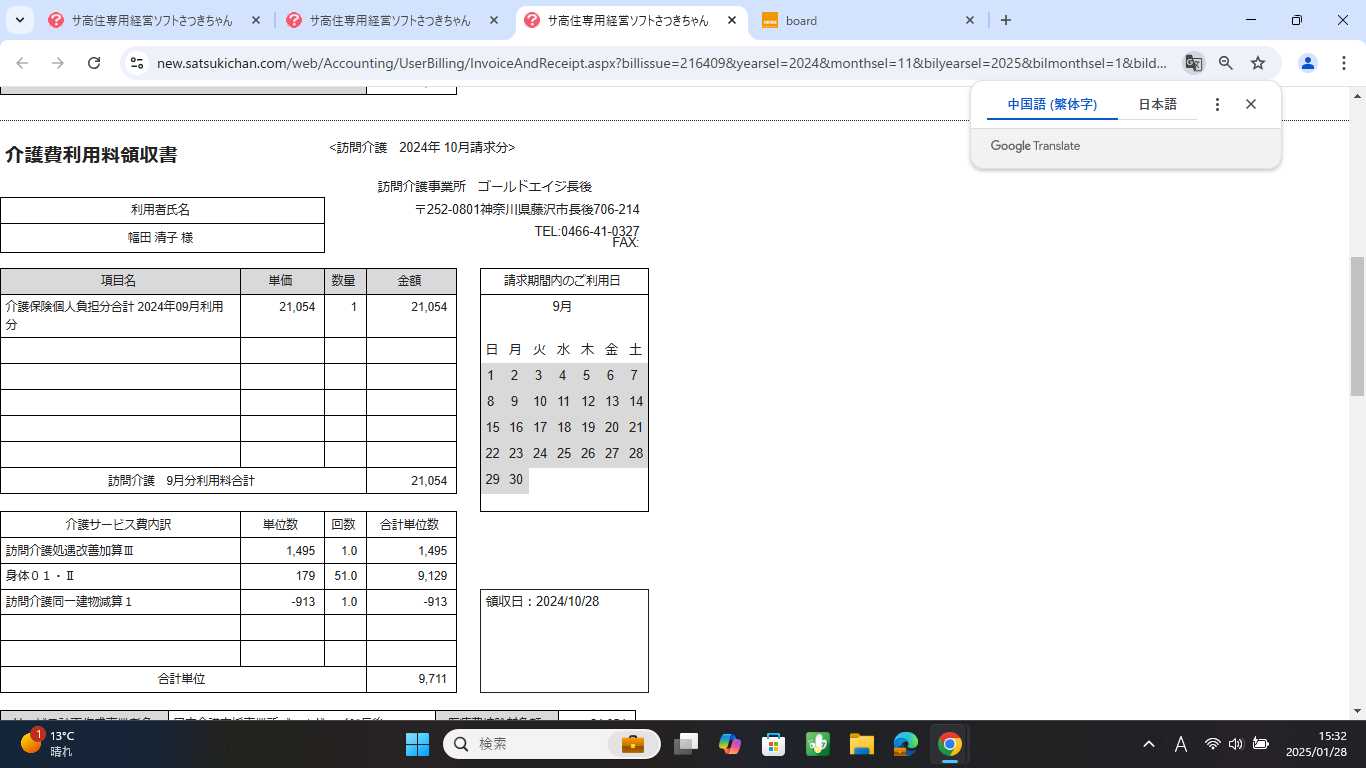Select 日本語 tab in translate popup

(x=1157, y=104)
